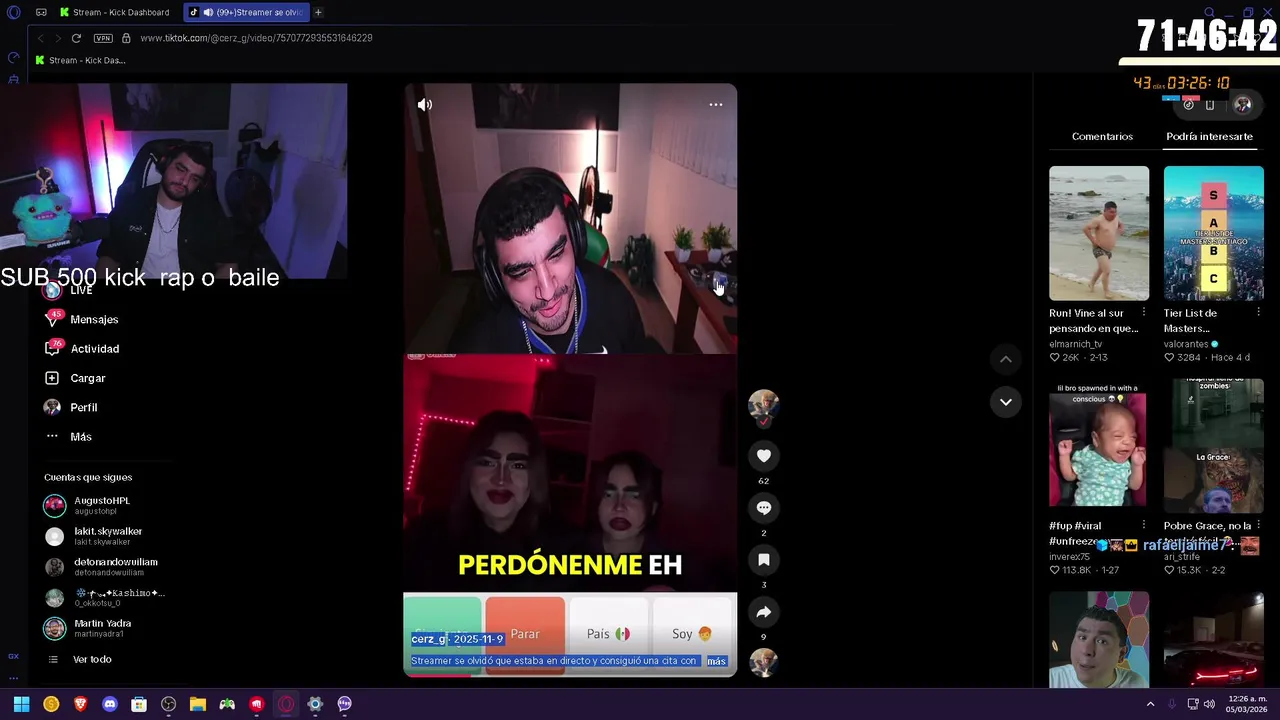Click the profile avatar in top right
Image resolution: width=1280 pixels, height=720 pixels.
coord(1243,104)
